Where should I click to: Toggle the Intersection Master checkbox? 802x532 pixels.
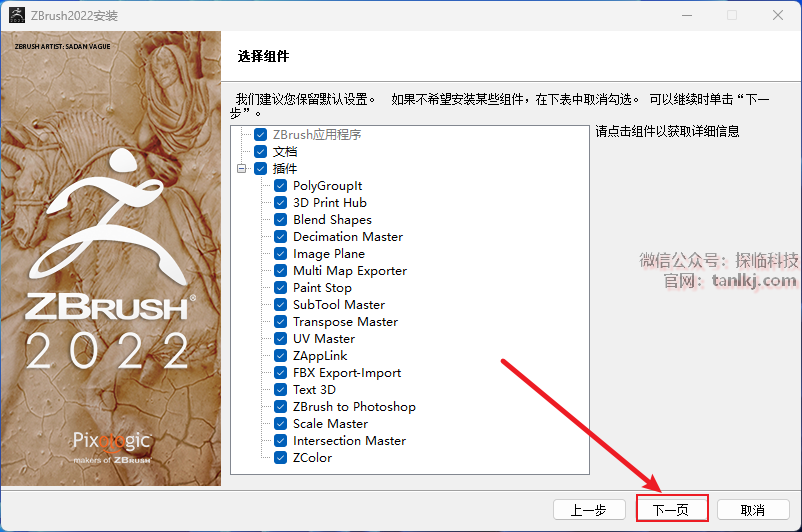pos(280,440)
